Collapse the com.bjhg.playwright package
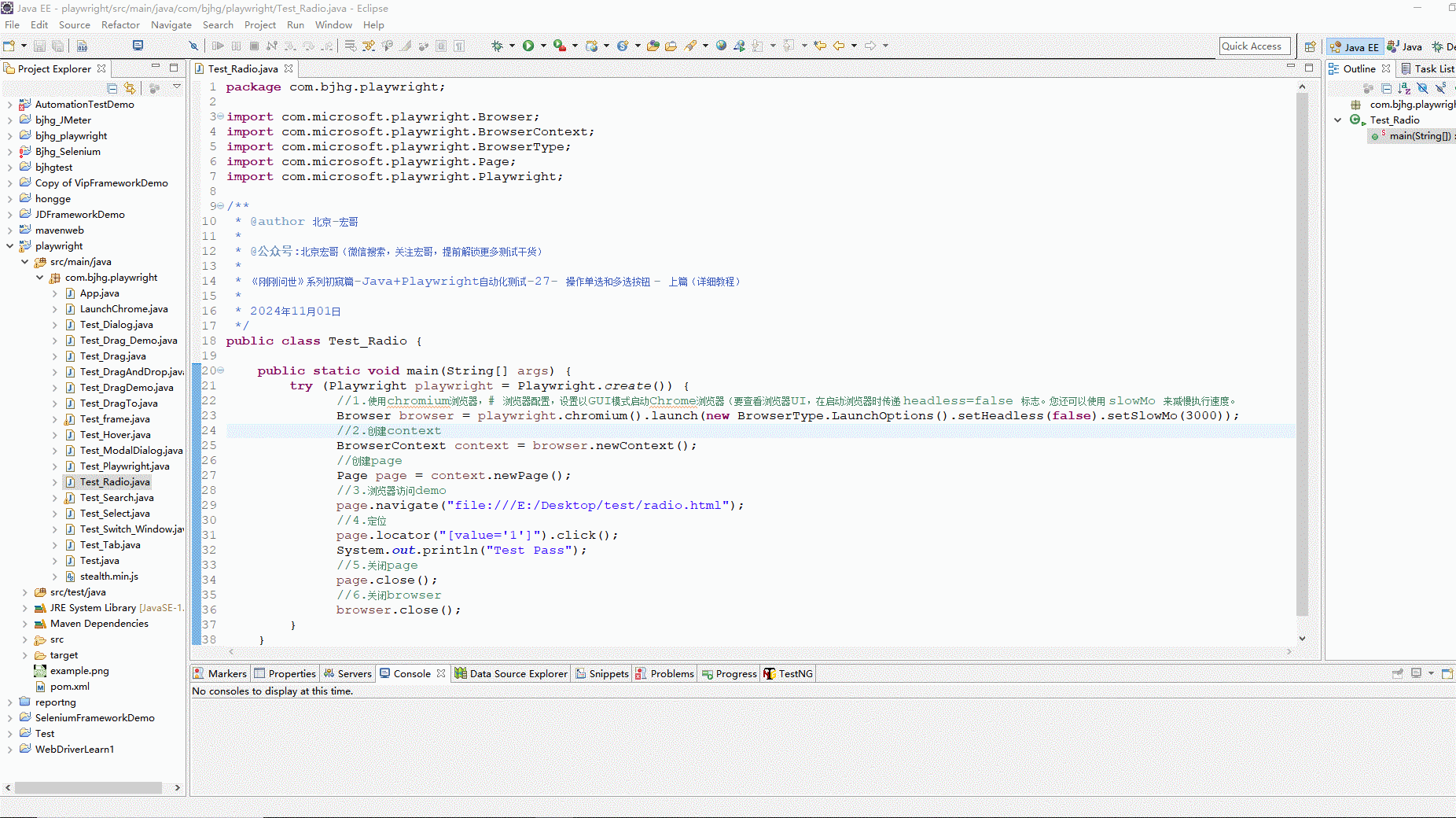The width and height of the screenshot is (1456, 818). (39, 278)
